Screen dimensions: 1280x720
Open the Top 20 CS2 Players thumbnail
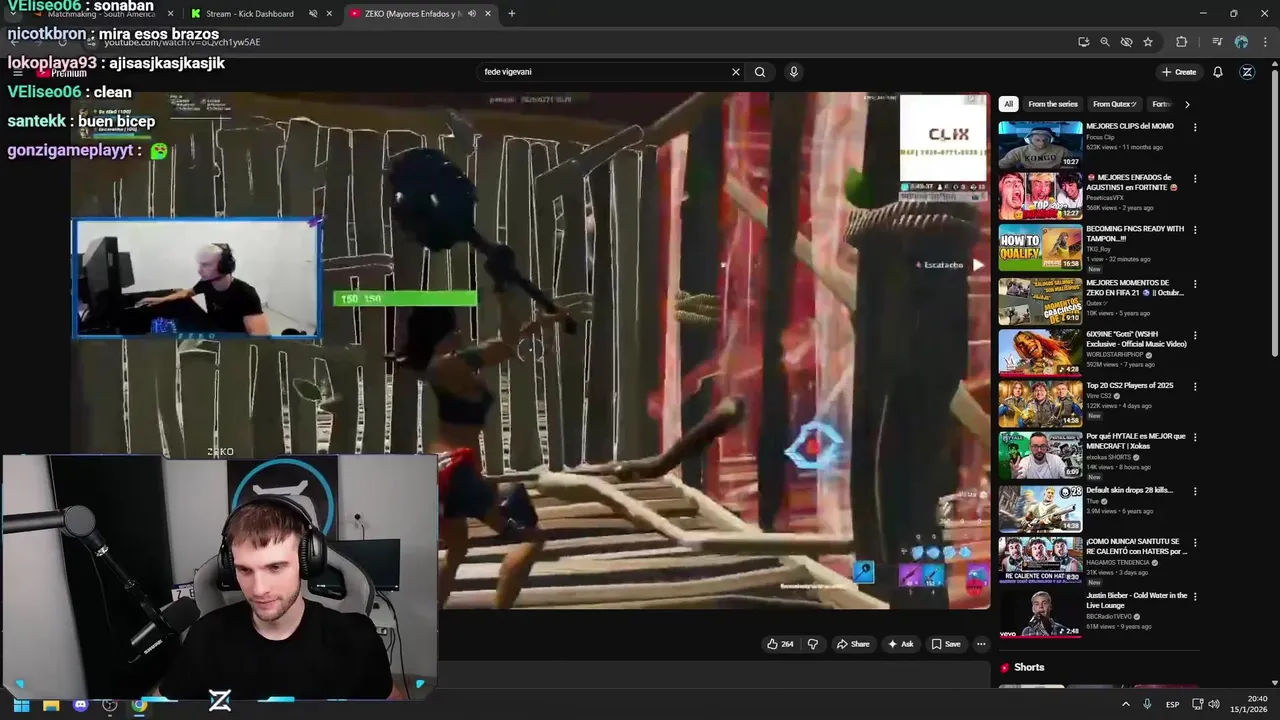tap(1040, 403)
